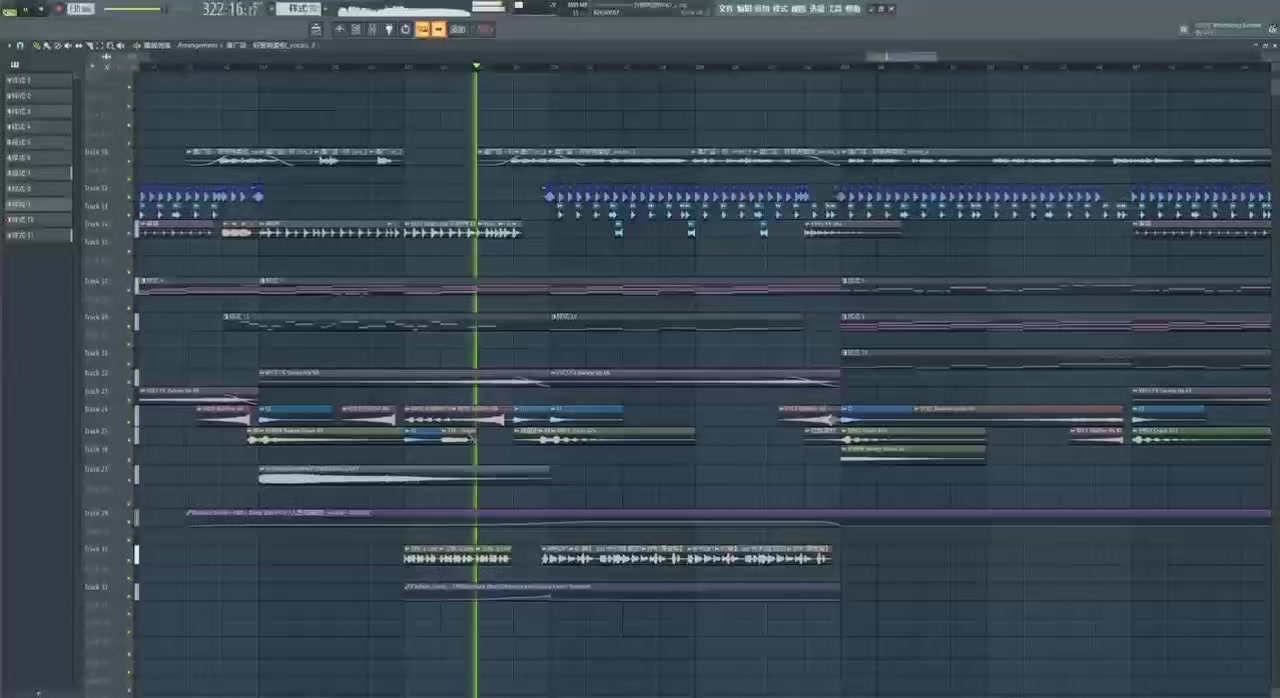This screenshot has width=1280, height=698.
Task: Select the zoom tool in playlist toolbar
Action: (x=109, y=46)
